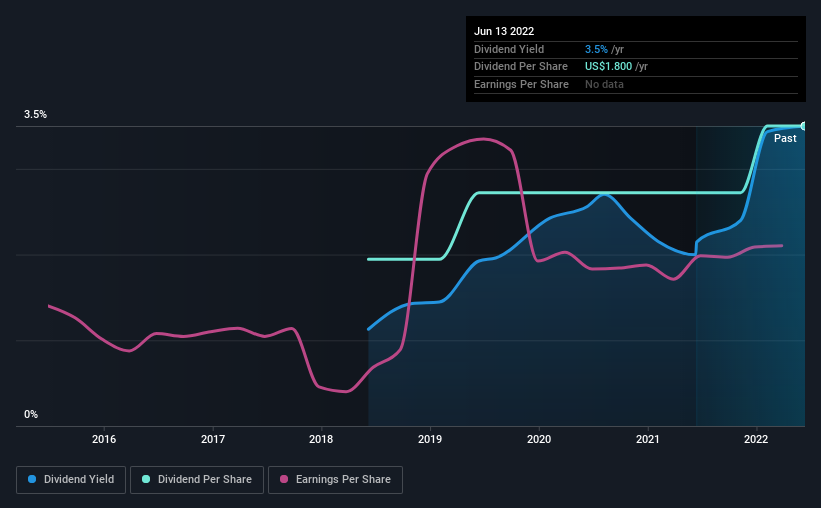
Task: Click the 3.5% dividend yield tooltip value
Action: click(x=596, y=49)
